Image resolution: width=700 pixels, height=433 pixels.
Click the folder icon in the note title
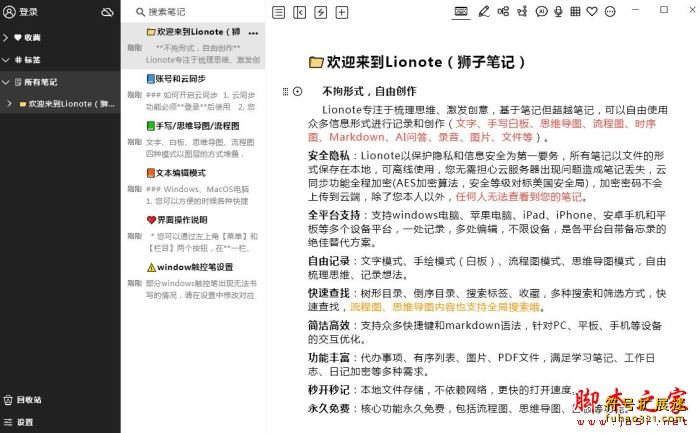(x=316, y=62)
